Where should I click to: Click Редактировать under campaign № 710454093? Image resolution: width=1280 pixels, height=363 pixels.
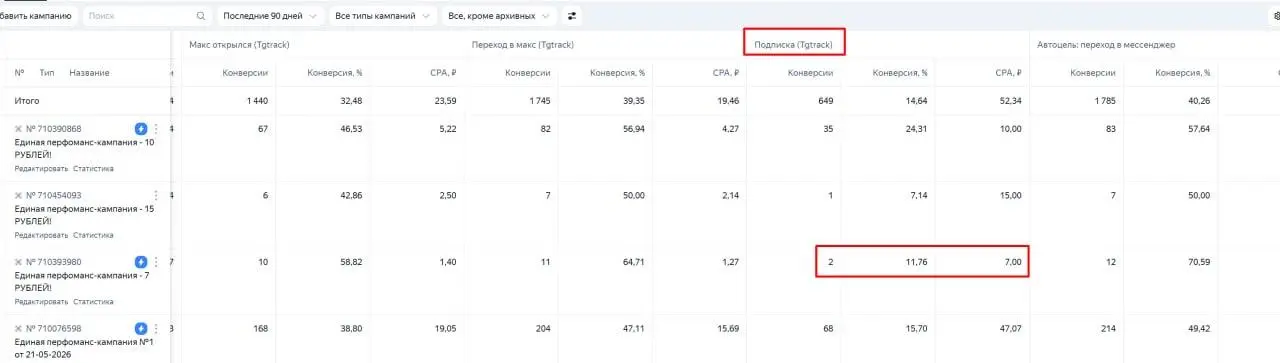pos(41,235)
